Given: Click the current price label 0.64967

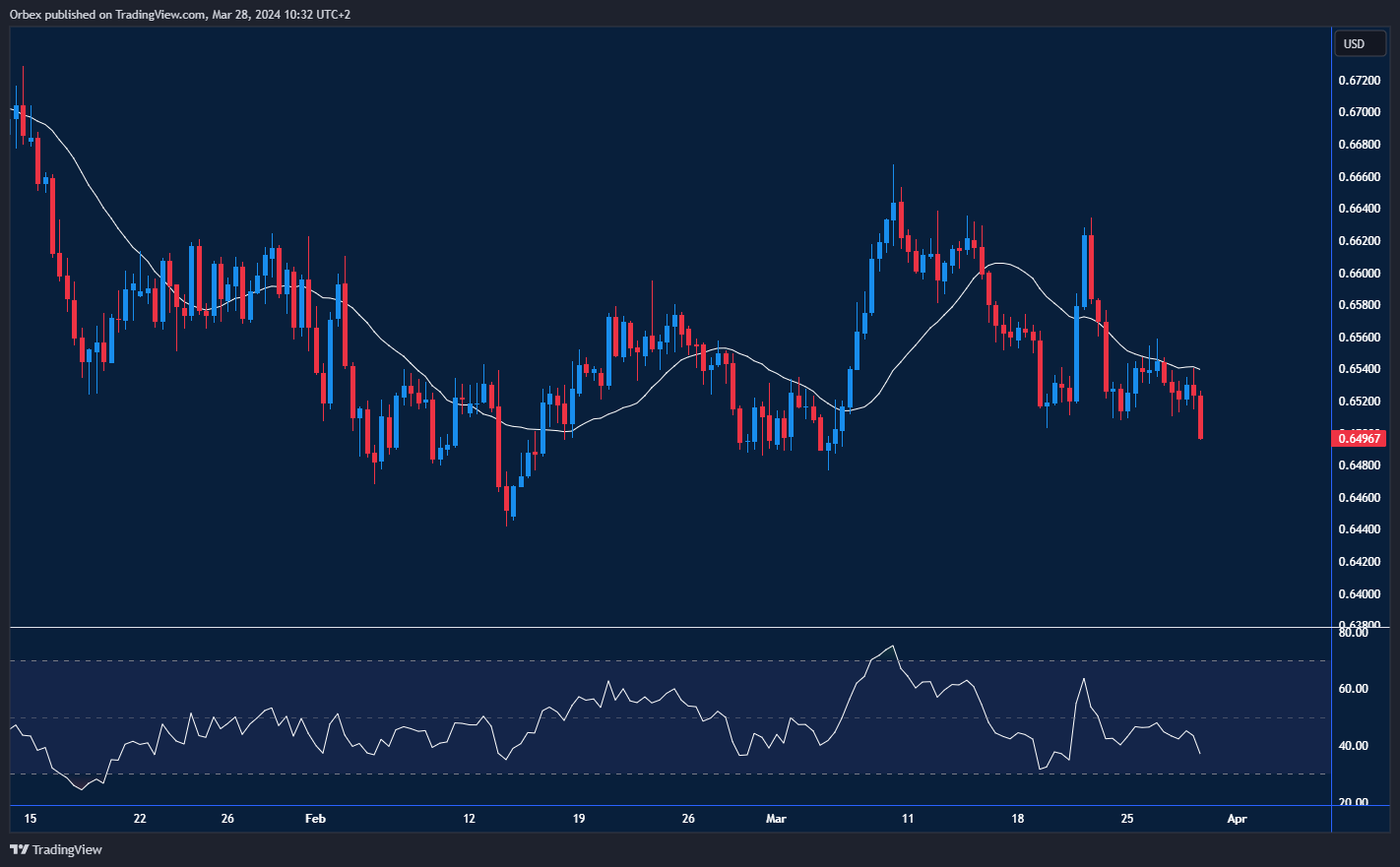Looking at the screenshot, I should click(x=1359, y=438).
